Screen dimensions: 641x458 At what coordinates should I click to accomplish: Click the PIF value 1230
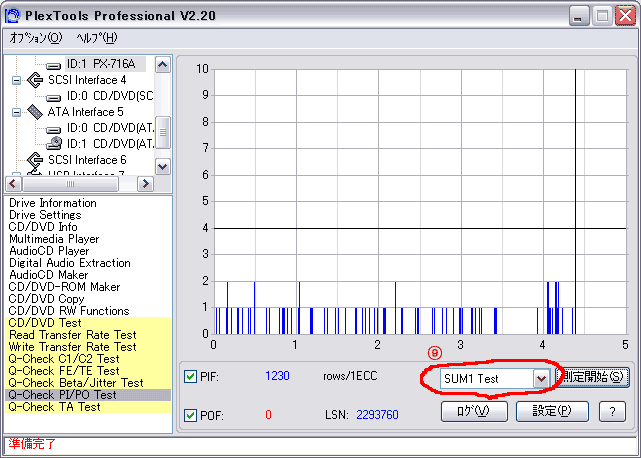coord(277,376)
